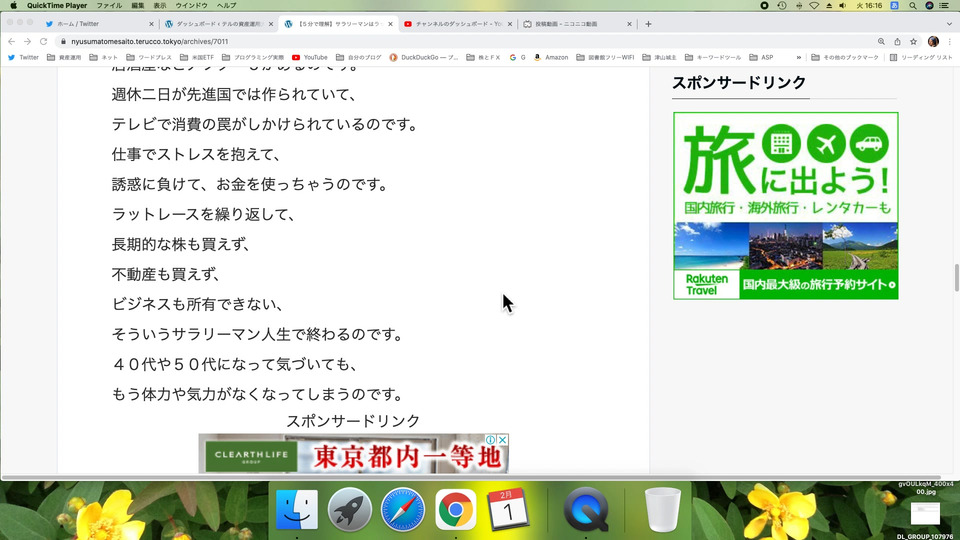Click the page vertical scrollbar thumb

coord(956,278)
